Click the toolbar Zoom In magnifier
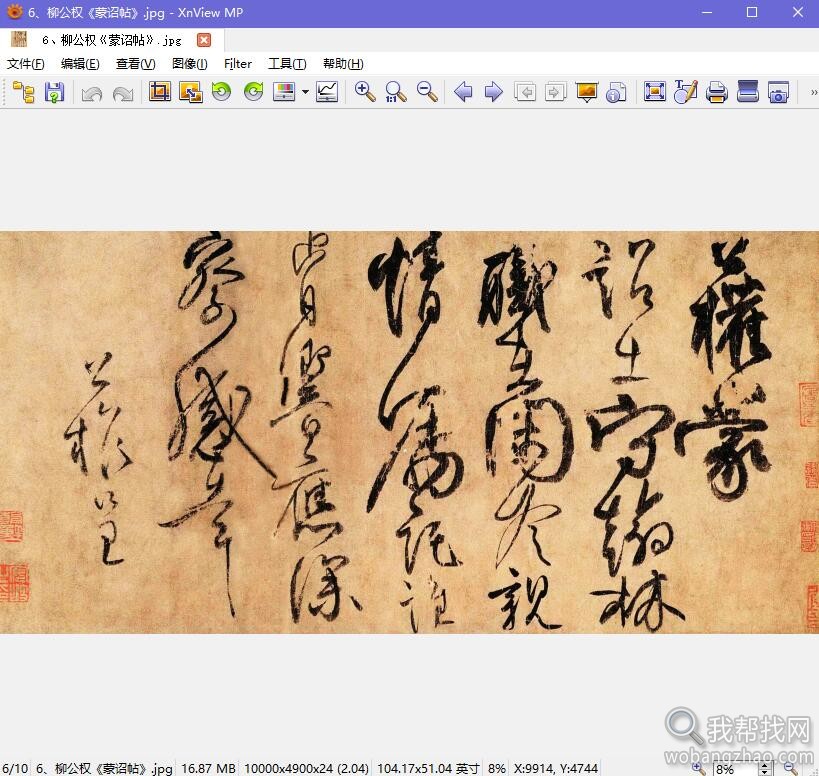Viewport: 819px width, 776px height. (x=365, y=92)
